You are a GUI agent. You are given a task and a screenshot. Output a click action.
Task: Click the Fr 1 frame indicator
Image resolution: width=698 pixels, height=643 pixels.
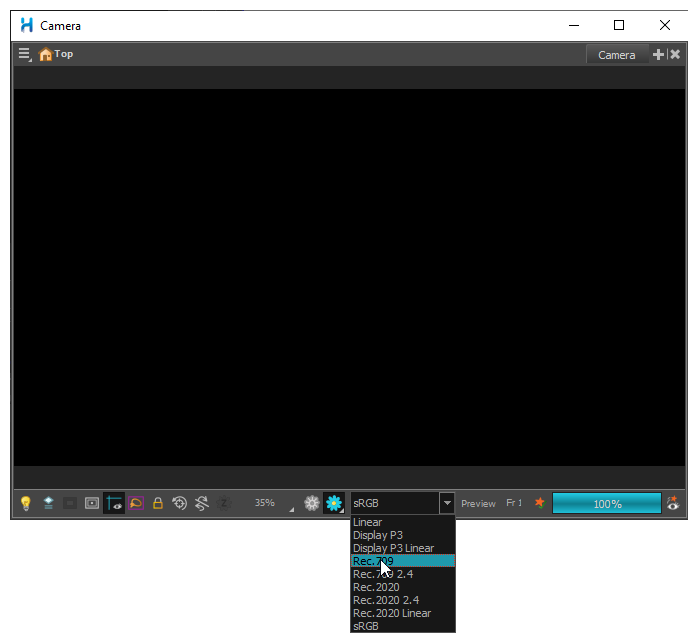pyautogui.click(x=514, y=504)
